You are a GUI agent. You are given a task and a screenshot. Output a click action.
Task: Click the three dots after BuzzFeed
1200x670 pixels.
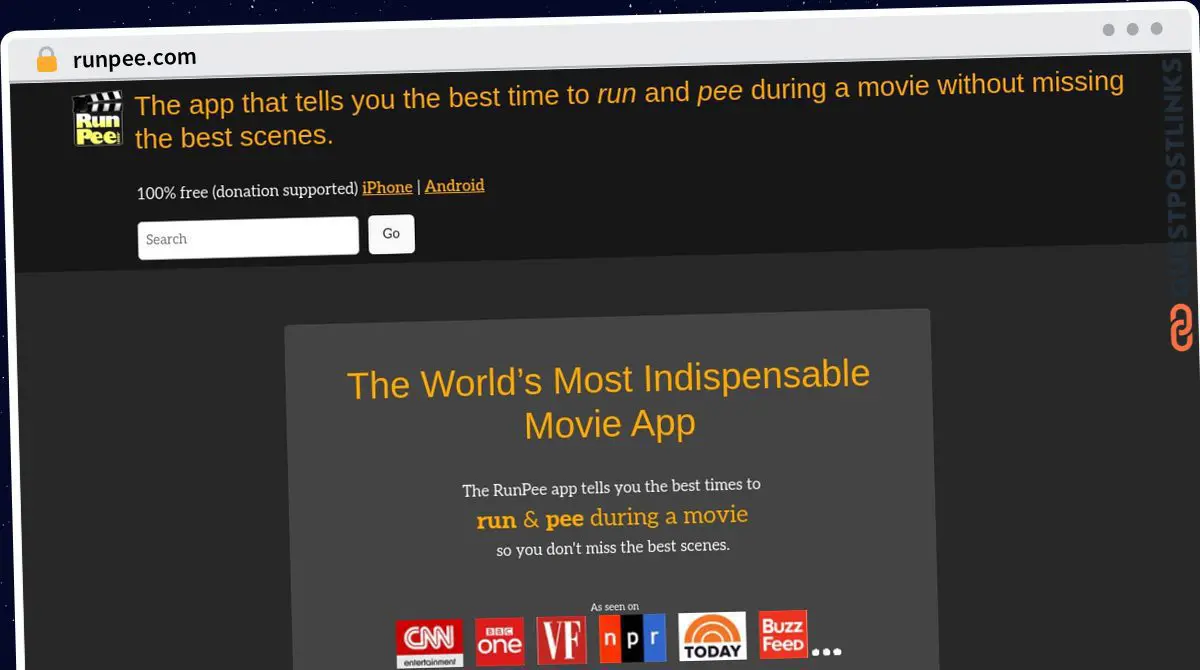click(826, 651)
